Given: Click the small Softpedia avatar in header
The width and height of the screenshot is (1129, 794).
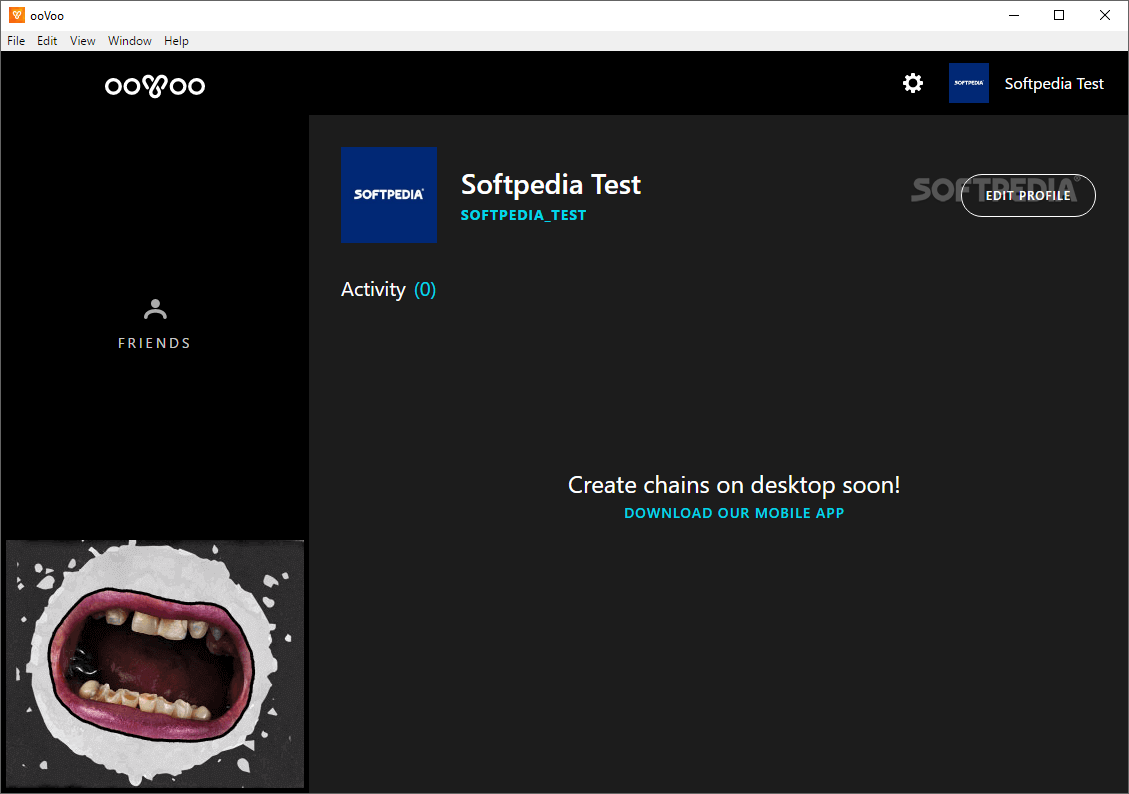Looking at the screenshot, I should coord(968,83).
